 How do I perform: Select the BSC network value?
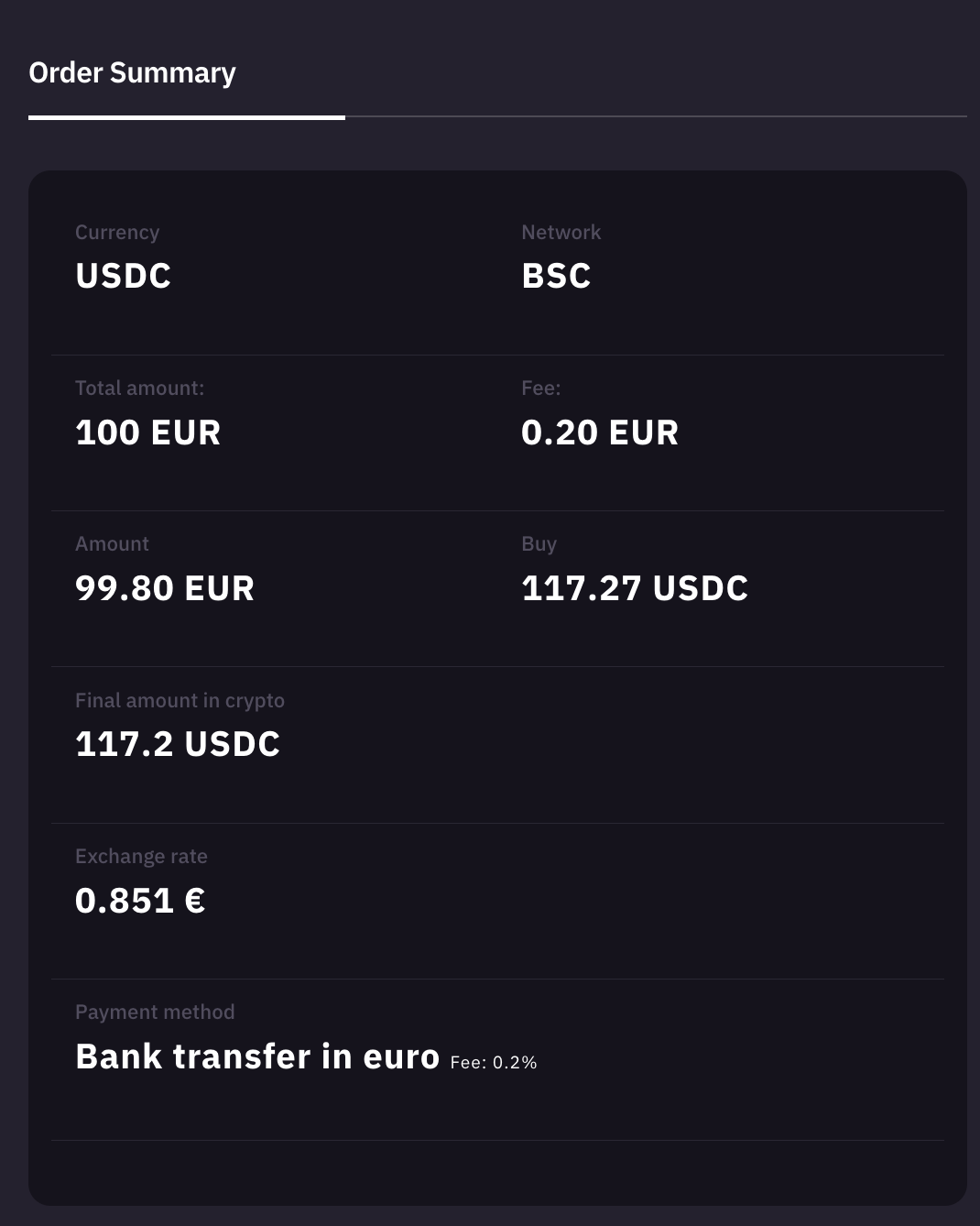click(556, 276)
